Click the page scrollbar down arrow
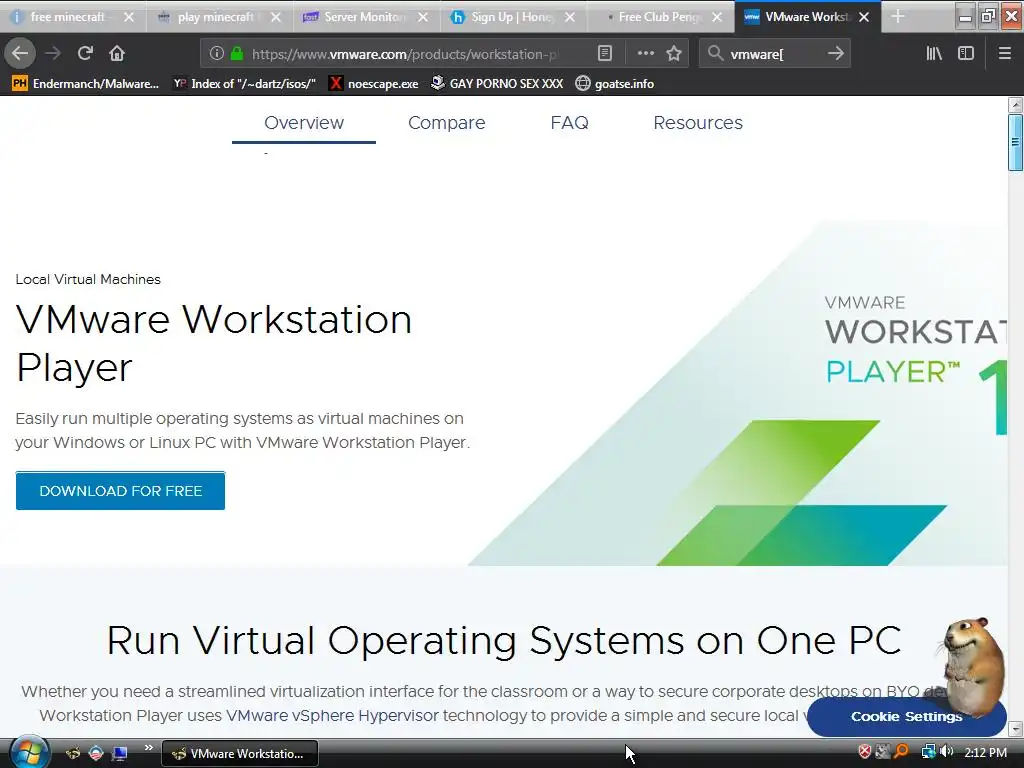 [1016, 729]
